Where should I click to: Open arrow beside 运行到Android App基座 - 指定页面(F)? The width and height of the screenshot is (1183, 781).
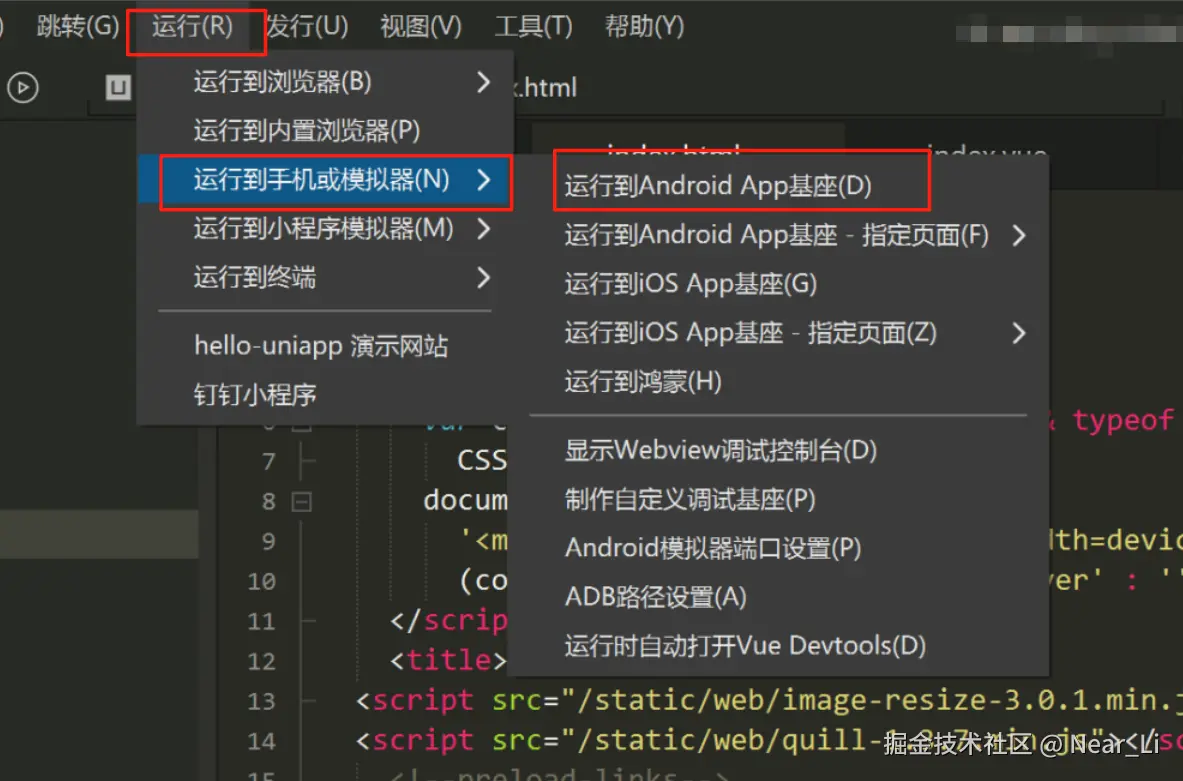[1018, 236]
